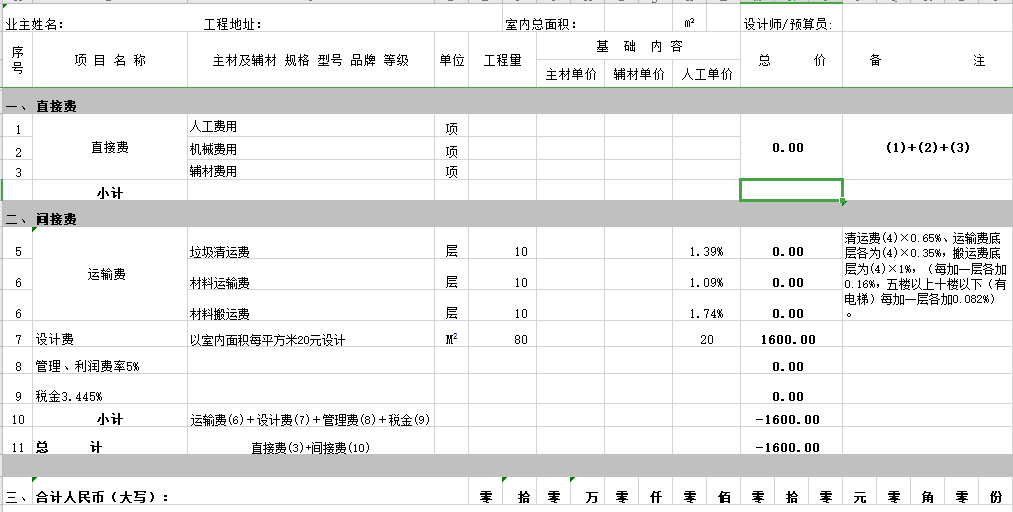Click the (1)+(2)+(3) remark cell

(x=927, y=148)
